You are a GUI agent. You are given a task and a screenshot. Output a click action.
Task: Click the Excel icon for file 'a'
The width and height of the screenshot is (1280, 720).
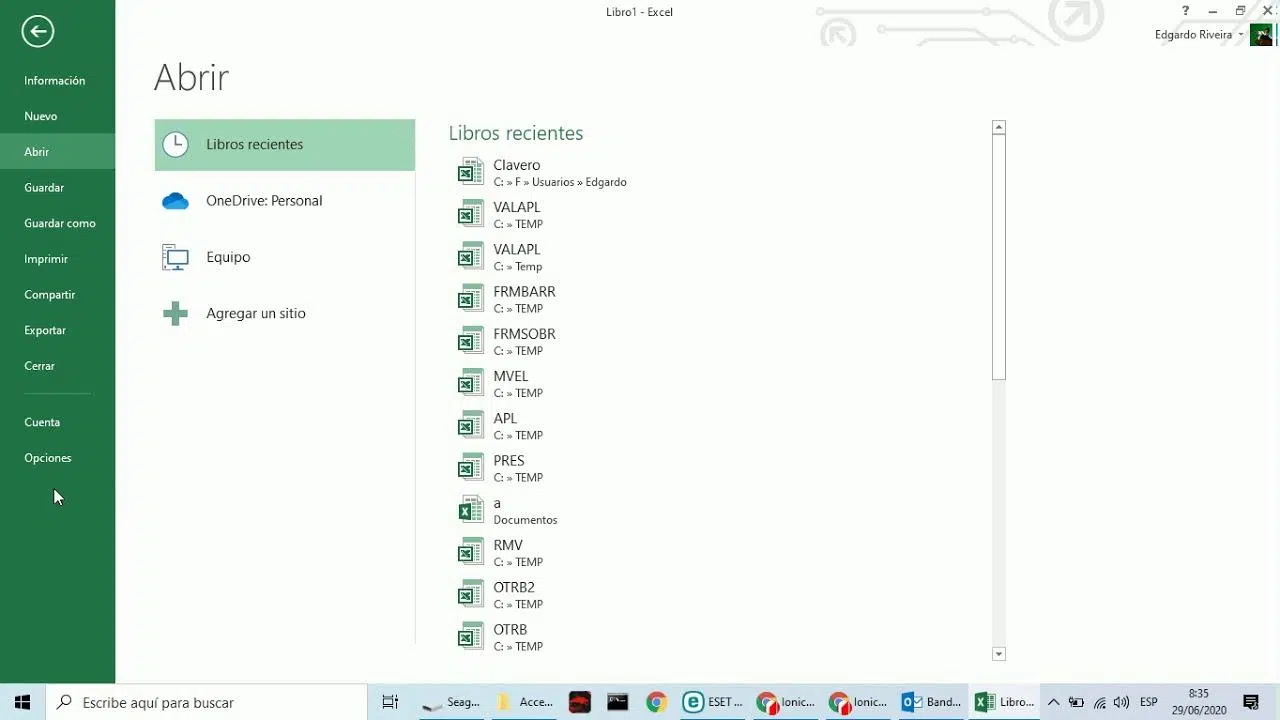tap(470, 510)
